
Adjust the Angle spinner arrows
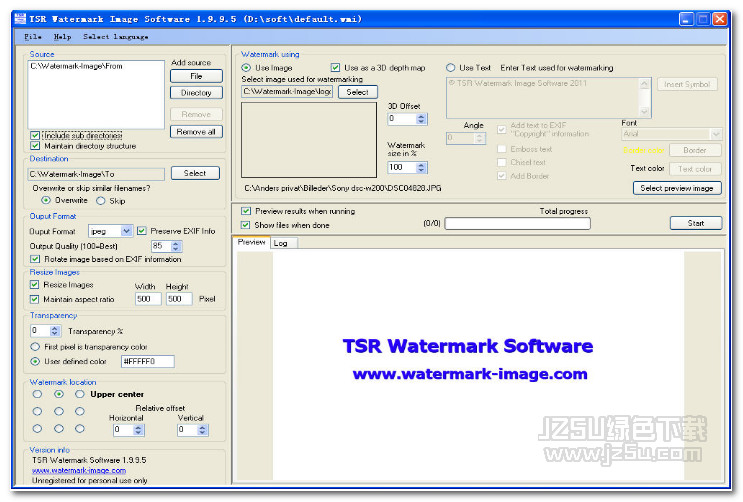click(x=480, y=138)
